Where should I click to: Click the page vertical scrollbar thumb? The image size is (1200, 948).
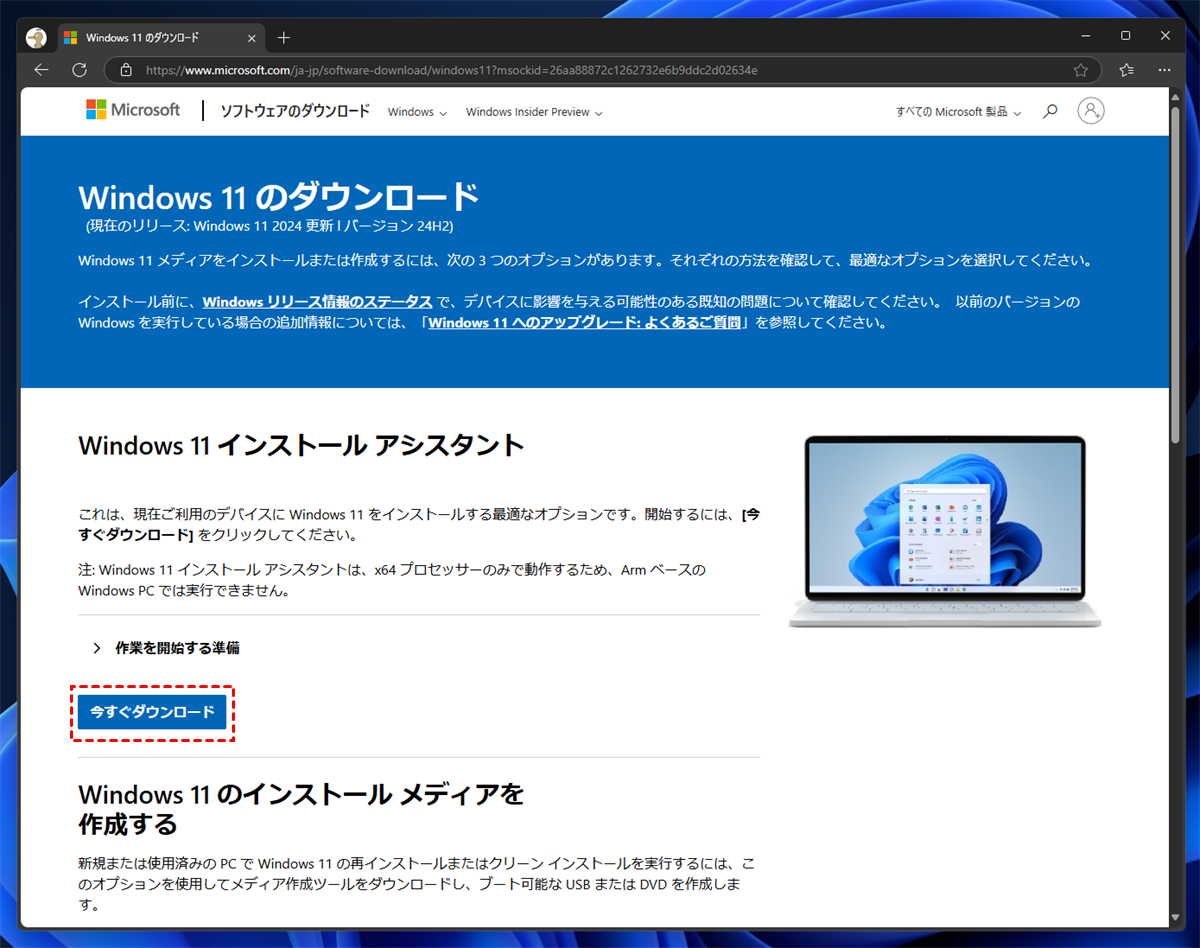coord(1176,275)
